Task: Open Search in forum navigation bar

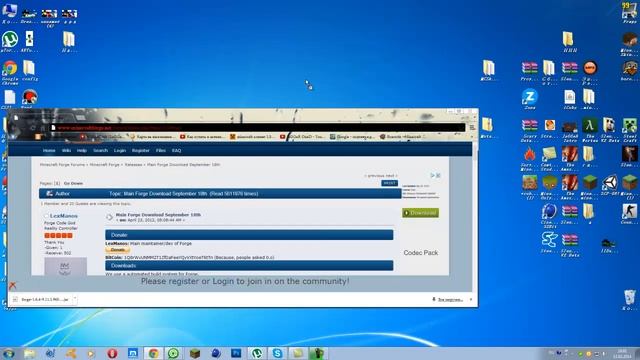Action: coord(100,151)
